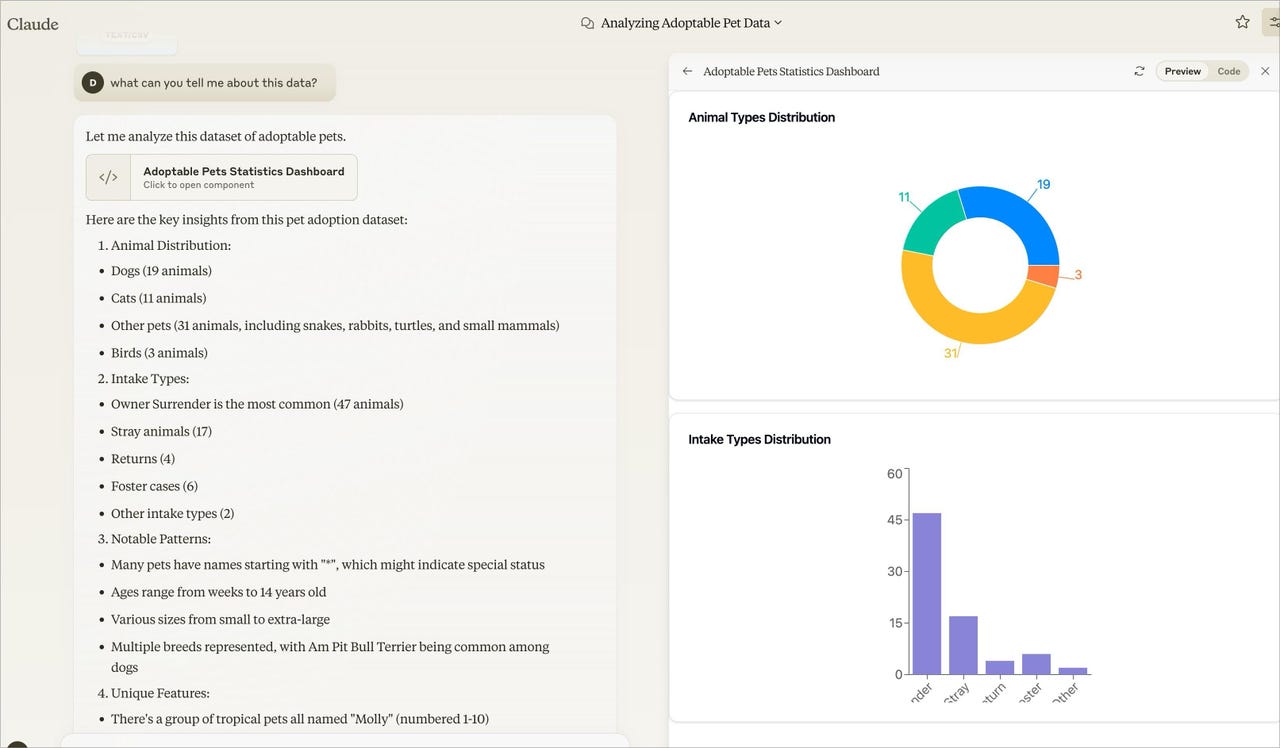Click Am Pit Bull Terrier breeds line
1280x748 pixels.
point(330,657)
